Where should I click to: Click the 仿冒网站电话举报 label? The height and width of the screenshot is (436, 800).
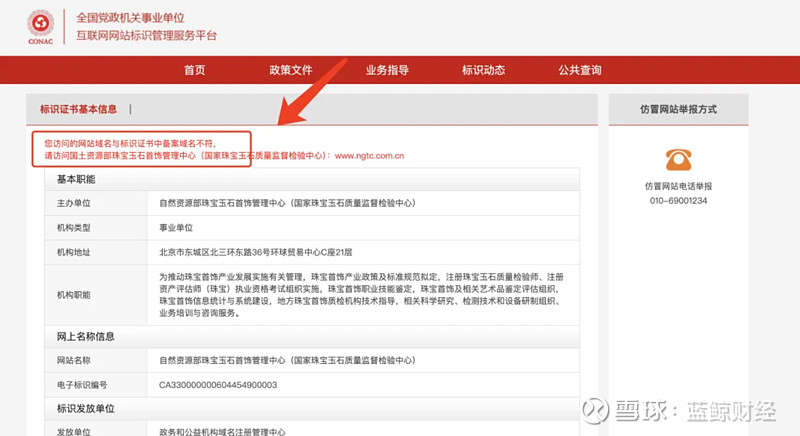[x=678, y=186]
